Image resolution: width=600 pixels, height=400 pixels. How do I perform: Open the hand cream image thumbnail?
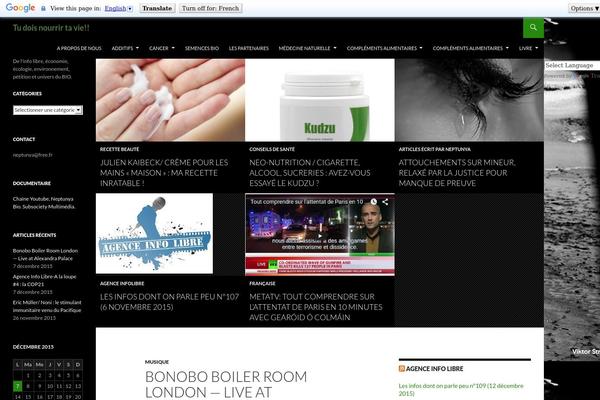pos(170,100)
